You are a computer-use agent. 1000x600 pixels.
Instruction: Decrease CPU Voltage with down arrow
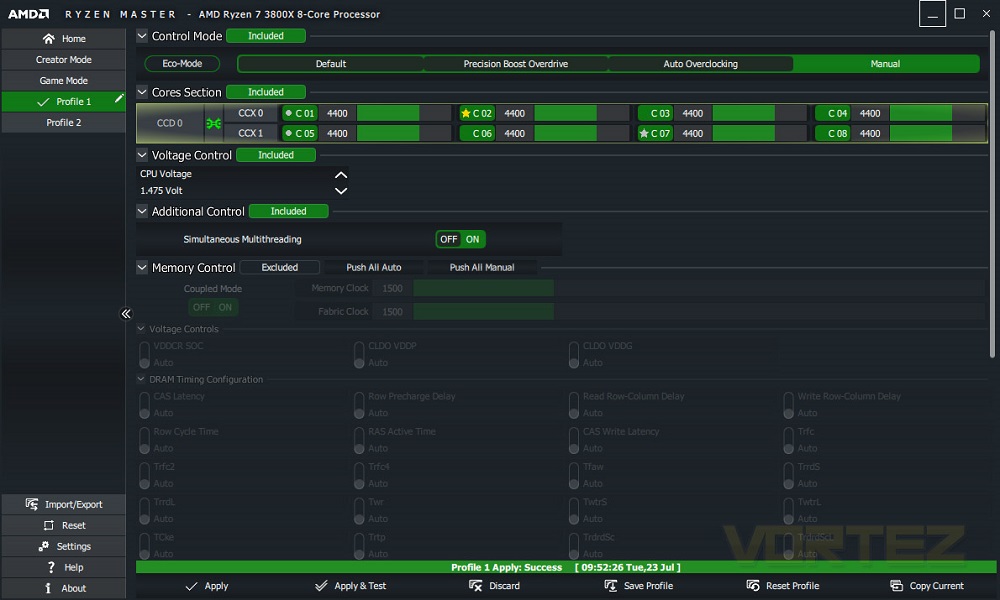[341, 191]
